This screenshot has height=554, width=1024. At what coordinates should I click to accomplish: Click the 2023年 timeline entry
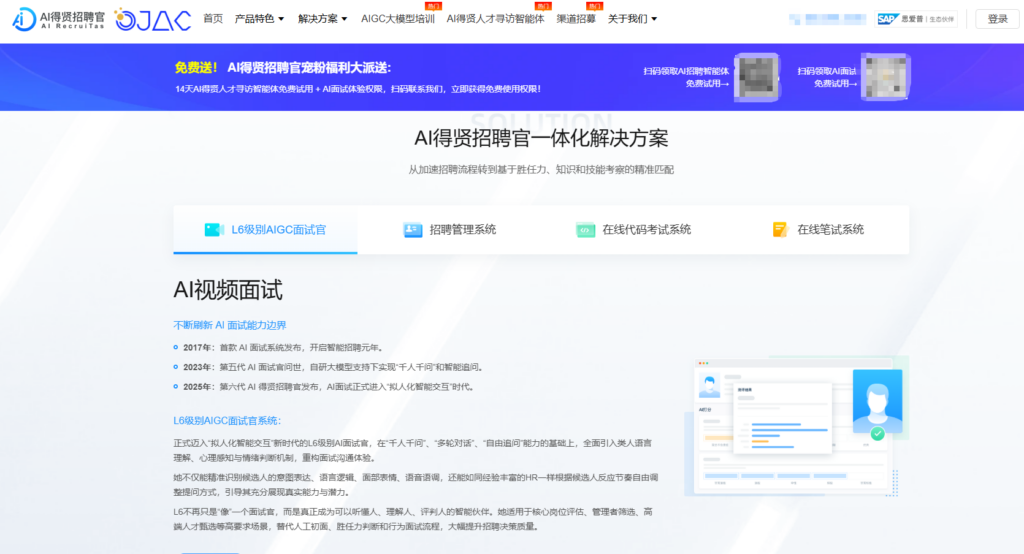(x=330, y=367)
